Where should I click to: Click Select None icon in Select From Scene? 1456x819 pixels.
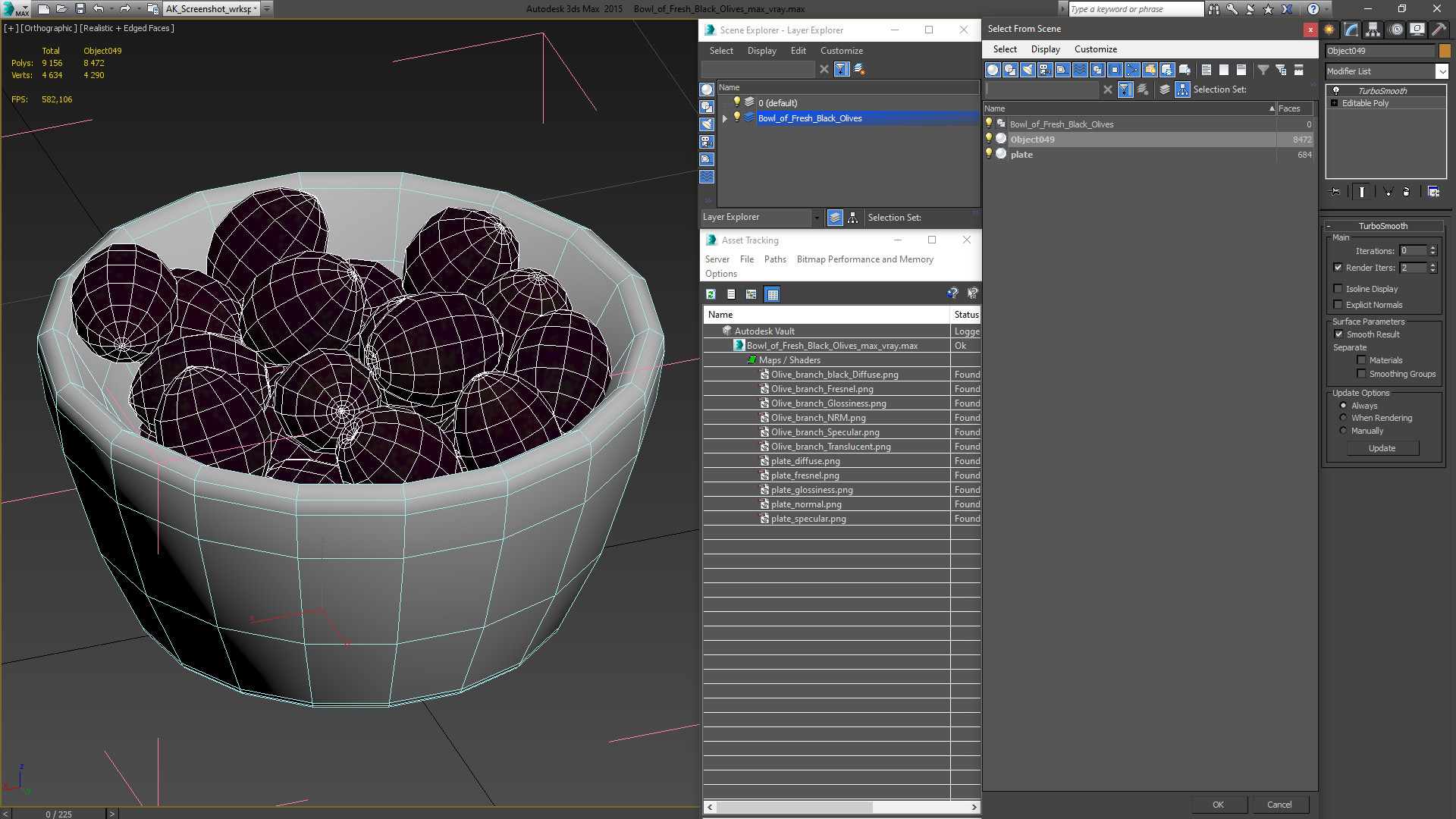point(1224,70)
